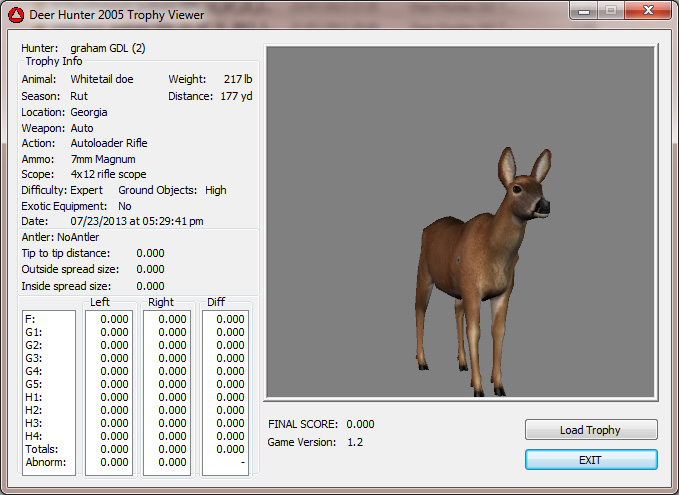Click the 4x12 rifle scope text
Screen dimensions: 679x495
[108, 174]
